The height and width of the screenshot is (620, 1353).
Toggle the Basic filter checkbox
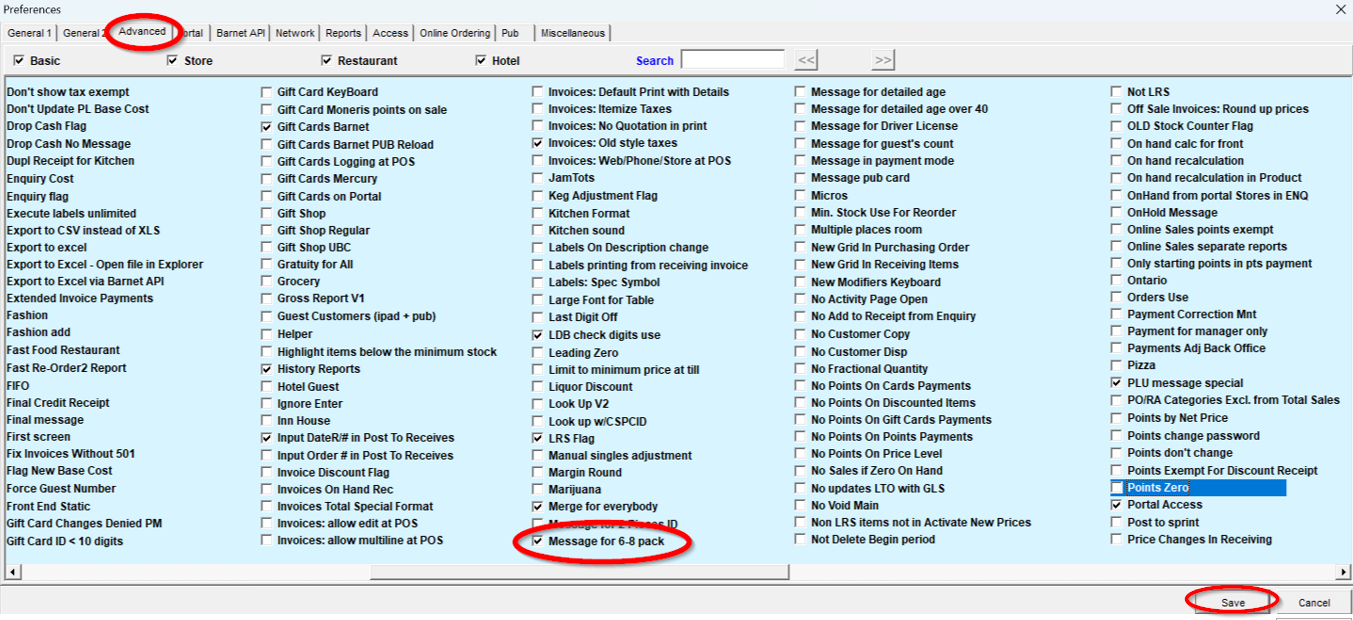point(19,60)
